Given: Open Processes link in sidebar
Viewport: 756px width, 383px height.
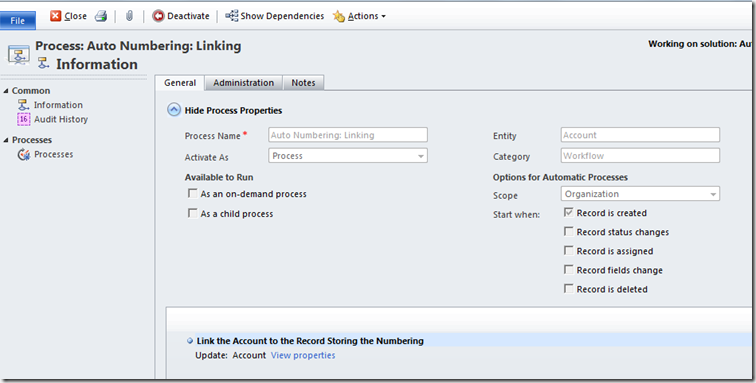Looking at the screenshot, I should (54, 154).
